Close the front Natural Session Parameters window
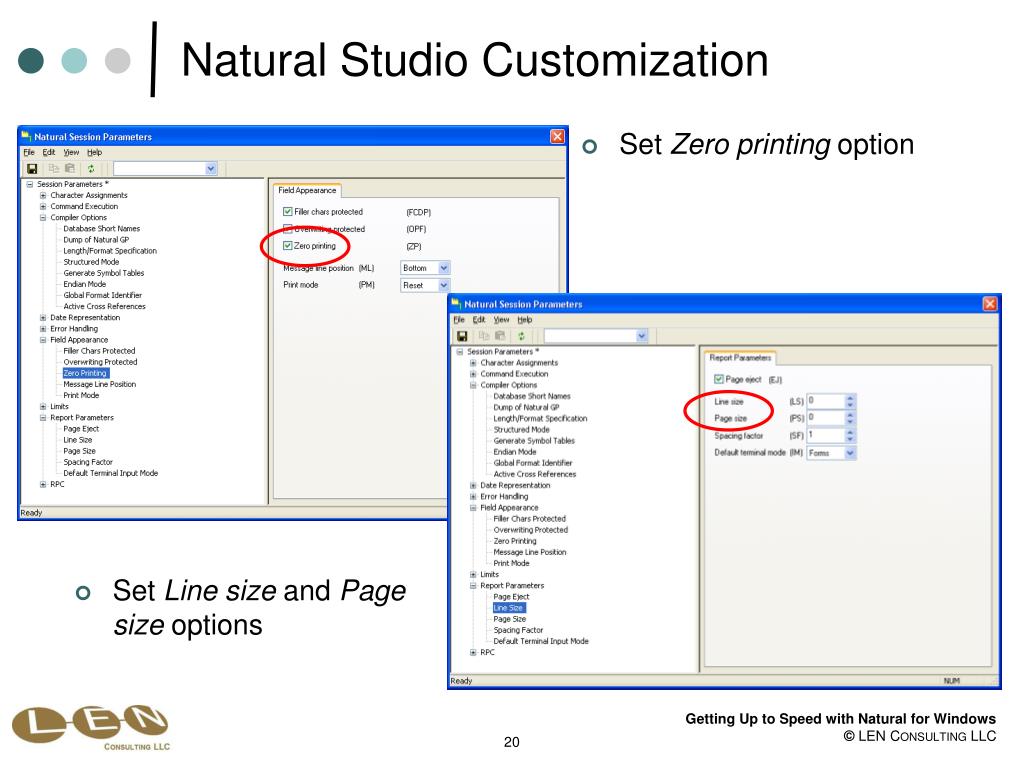Image resolution: width=1024 pixels, height=768 pixels. coord(990,304)
